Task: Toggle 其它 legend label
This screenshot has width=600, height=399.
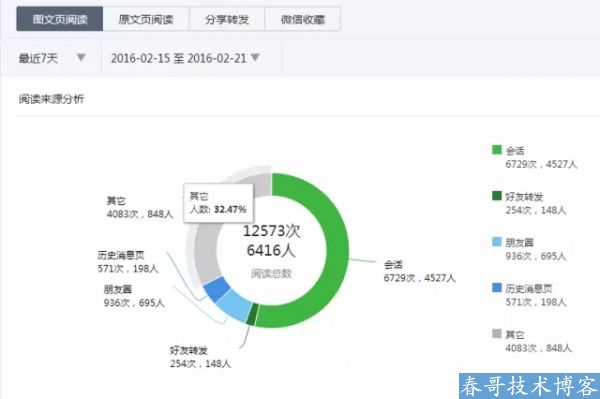Action: coord(515,335)
